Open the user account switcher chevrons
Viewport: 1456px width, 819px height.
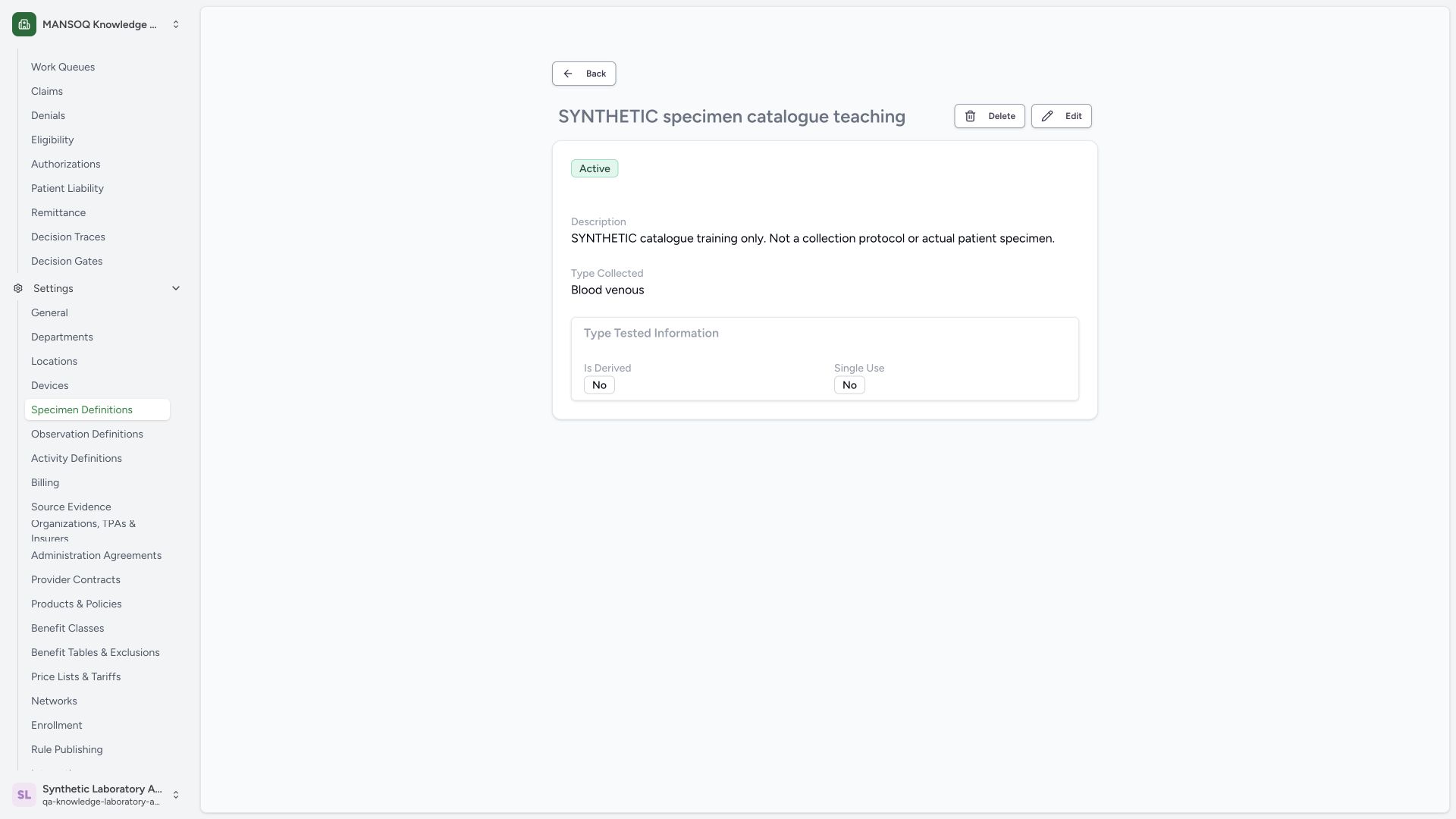tap(176, 795)
